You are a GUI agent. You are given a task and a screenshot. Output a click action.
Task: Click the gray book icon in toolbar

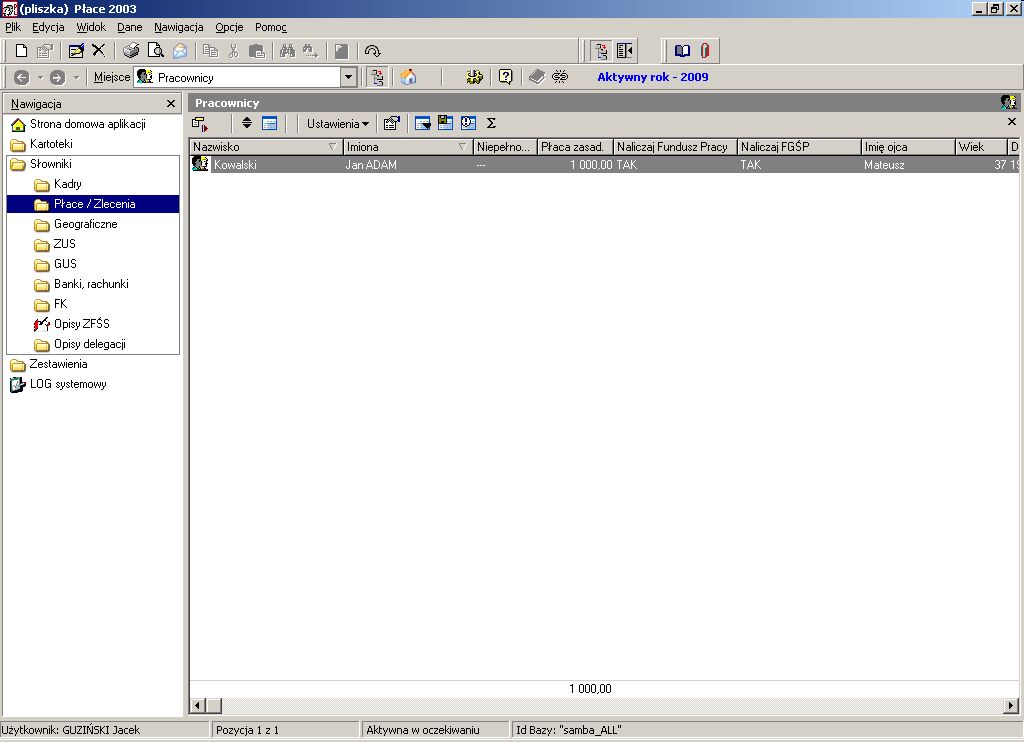537,77
